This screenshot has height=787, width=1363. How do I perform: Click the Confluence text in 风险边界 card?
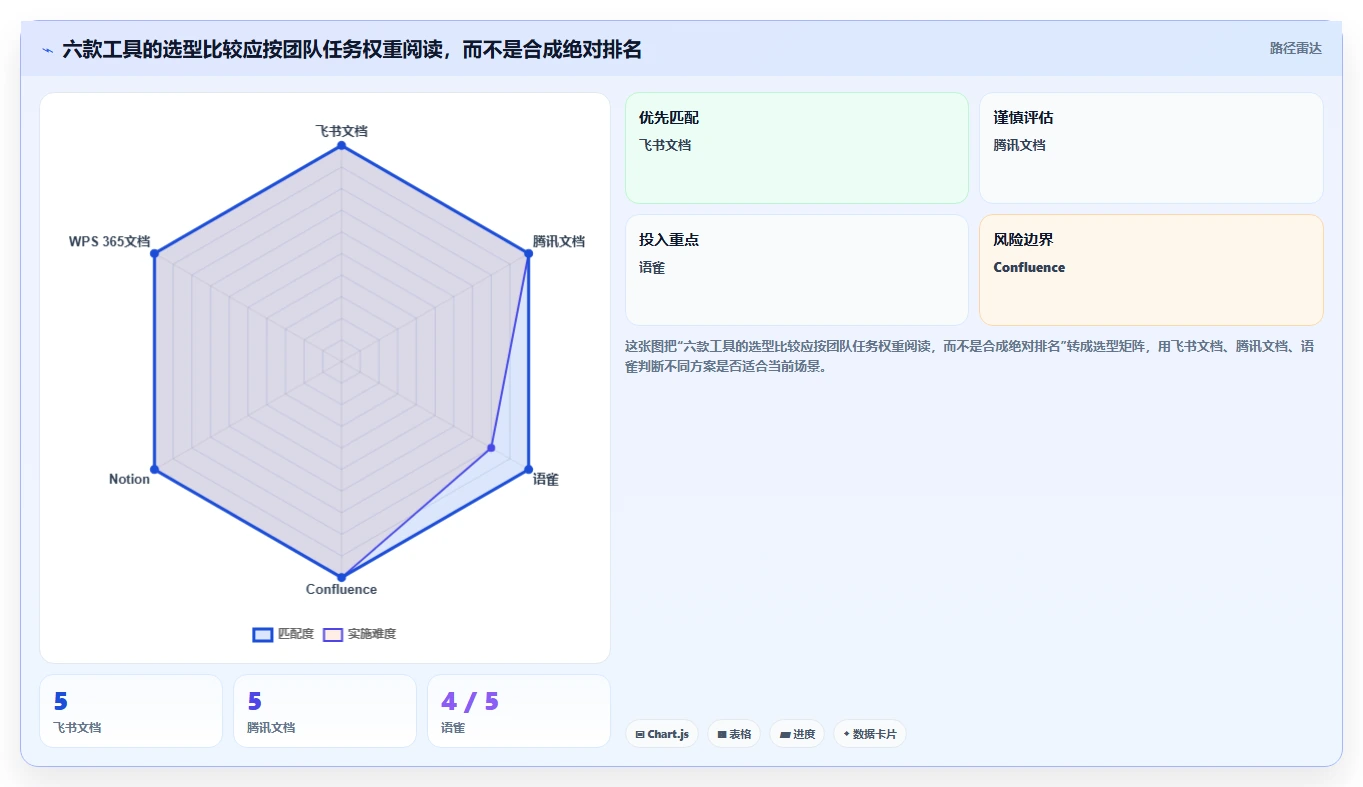pyautogui.click(x=1029, y=267)
